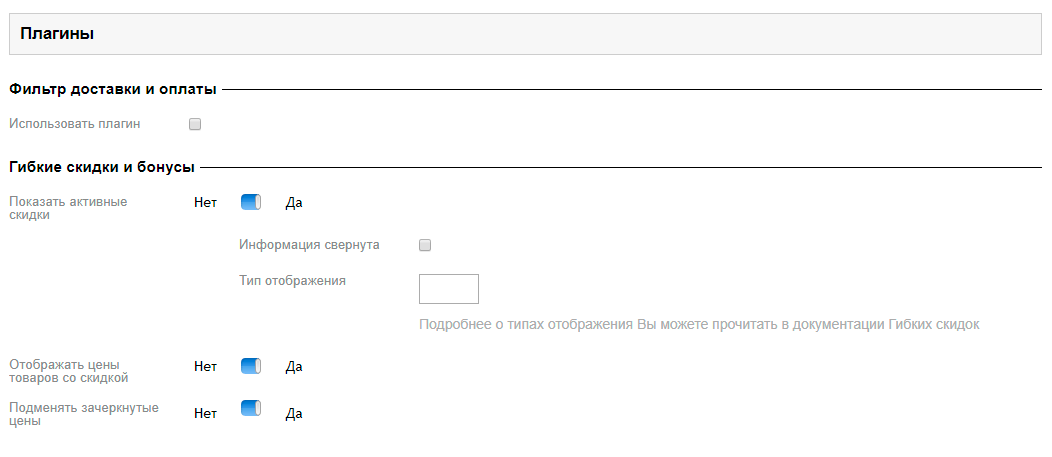Click the 'Тип отображения' label

293,281
